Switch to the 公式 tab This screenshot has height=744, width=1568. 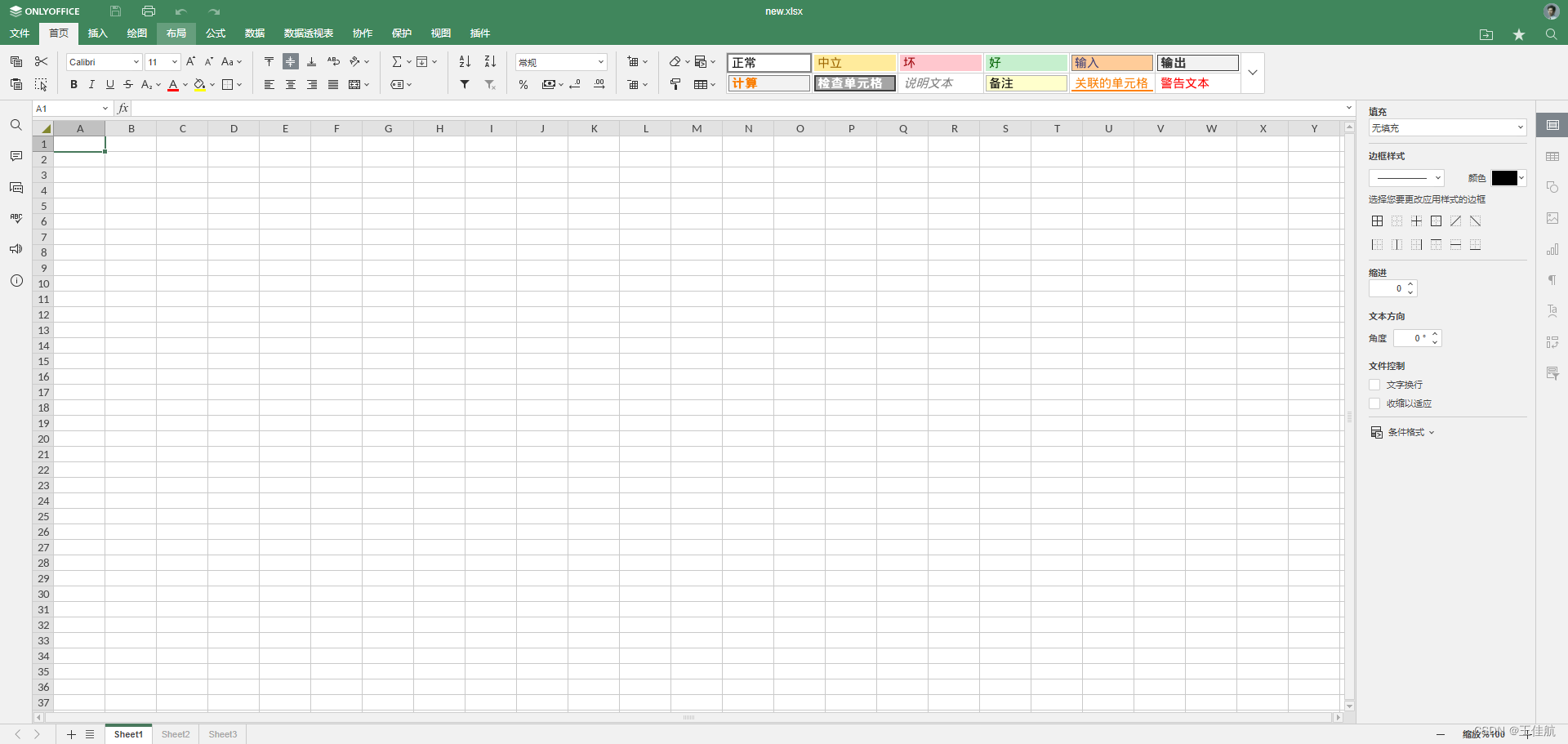point(216,33)
